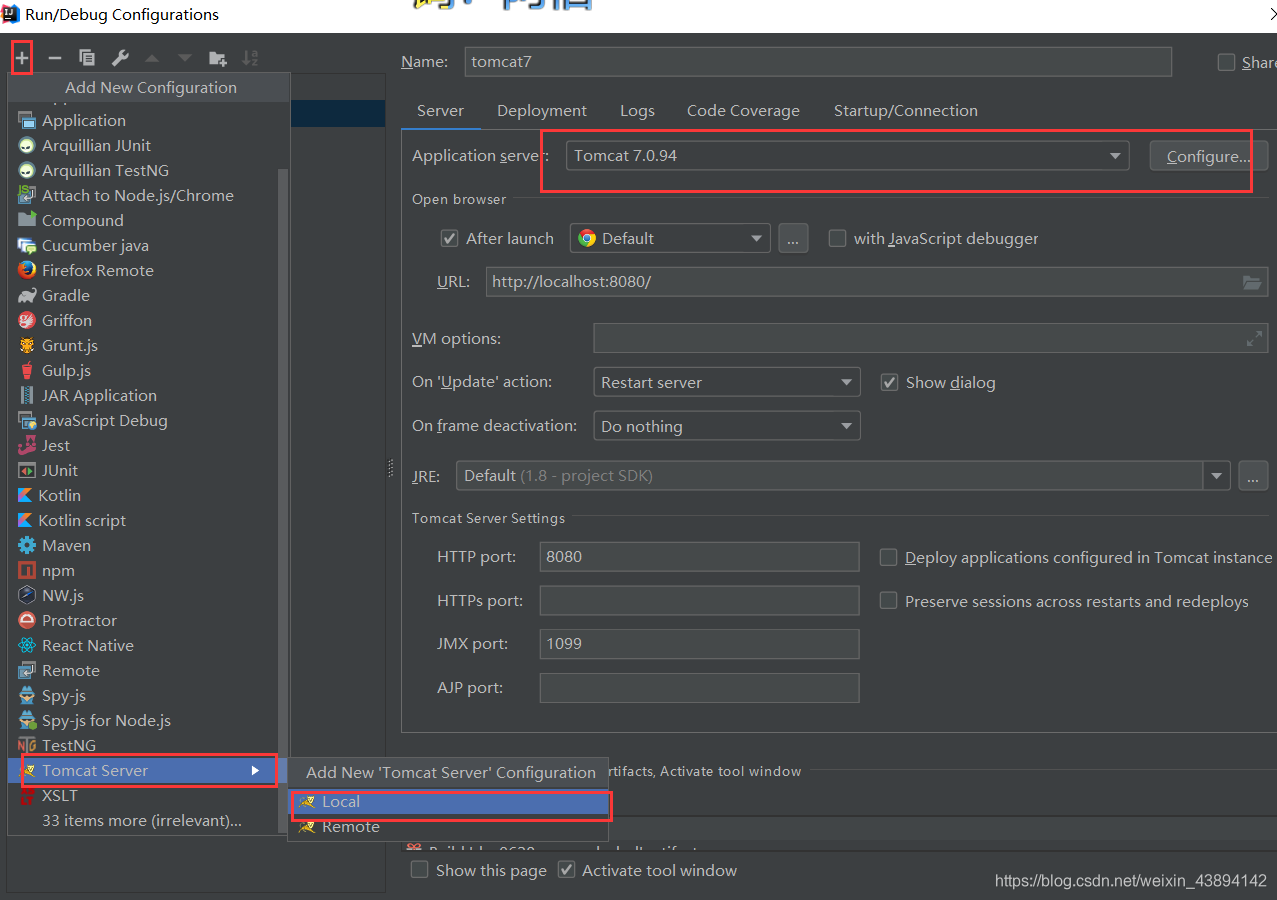Screen dimensions: 1277x900
Task: Select the Maven gear icon
Action: point(27,545)
